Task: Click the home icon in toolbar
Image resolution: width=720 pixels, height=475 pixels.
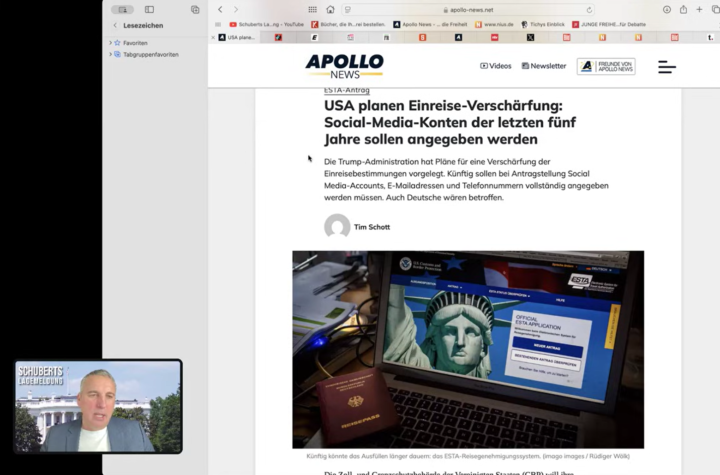Action: coord(330,9)
